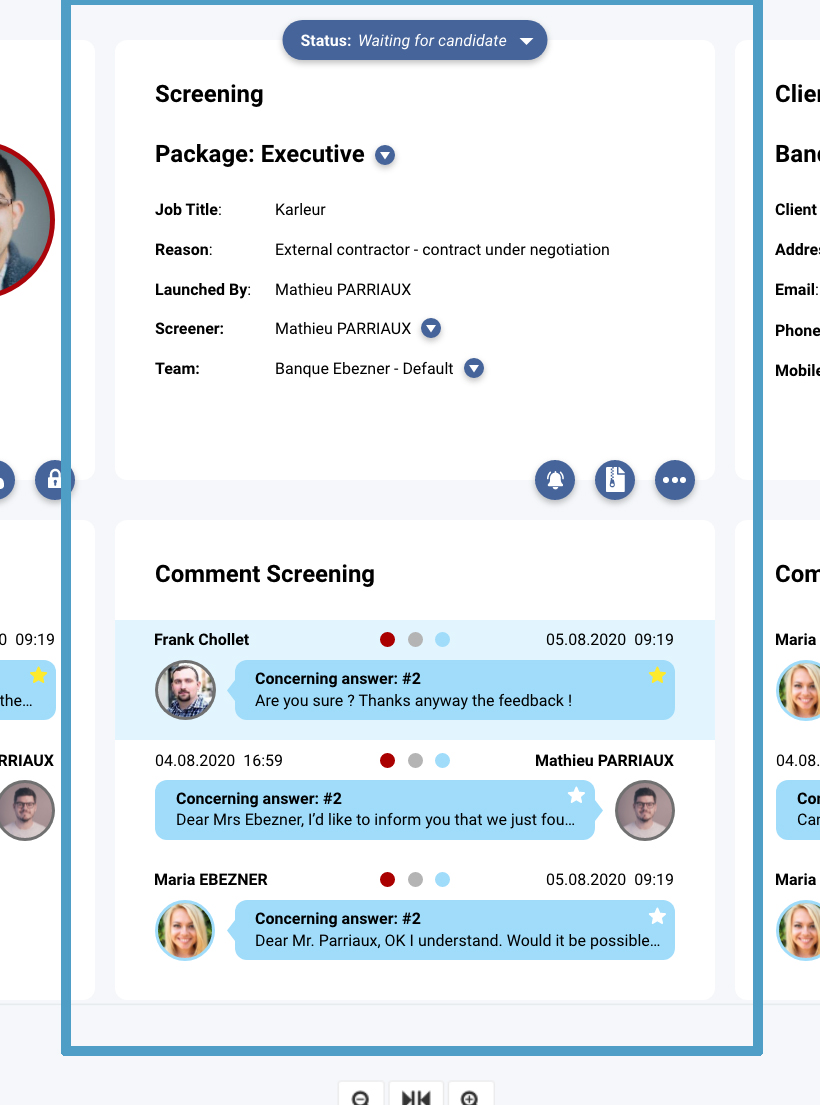The image size is (820, 1105).
Task: Open the three-dot more options button
Action: point(675,480)
